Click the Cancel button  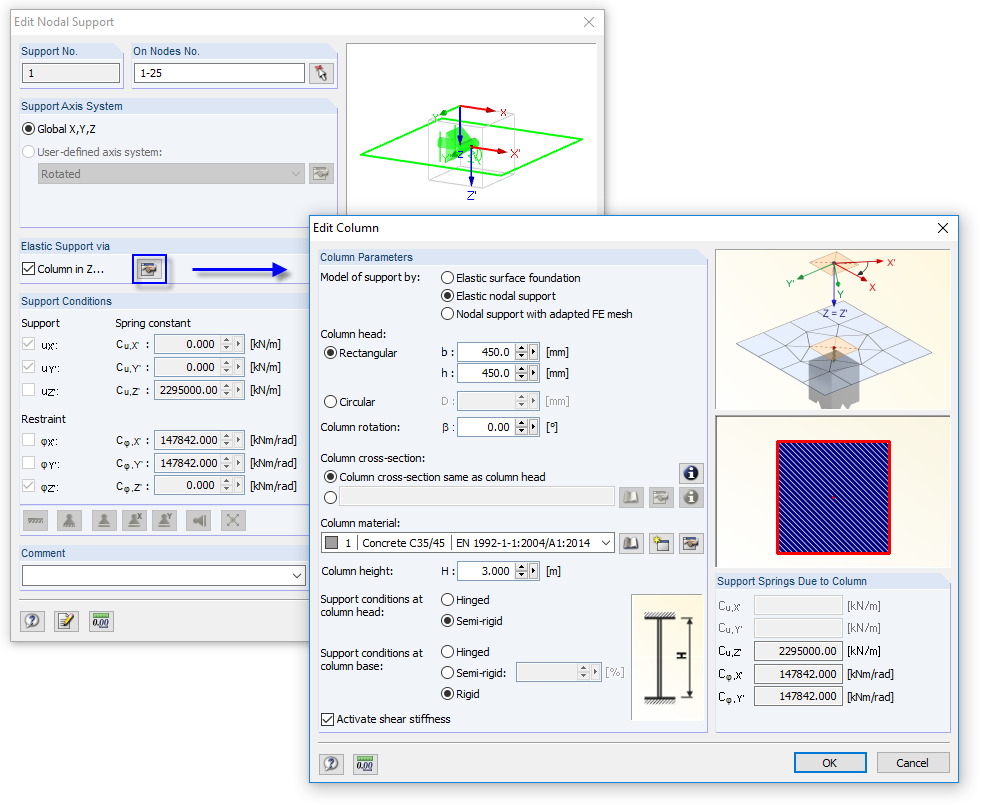[x=911, y=762]
